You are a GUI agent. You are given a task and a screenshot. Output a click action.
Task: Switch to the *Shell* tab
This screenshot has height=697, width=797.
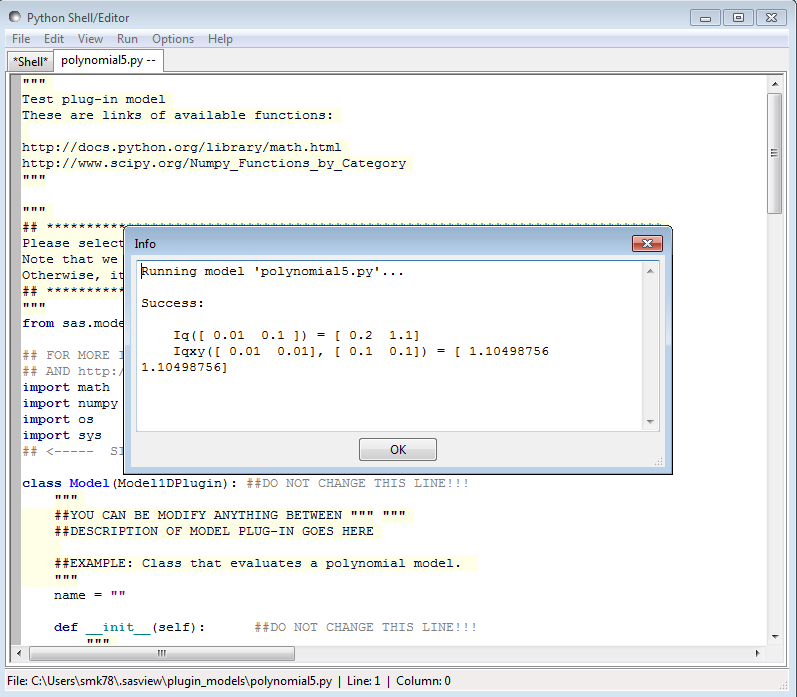pos(30,61)
